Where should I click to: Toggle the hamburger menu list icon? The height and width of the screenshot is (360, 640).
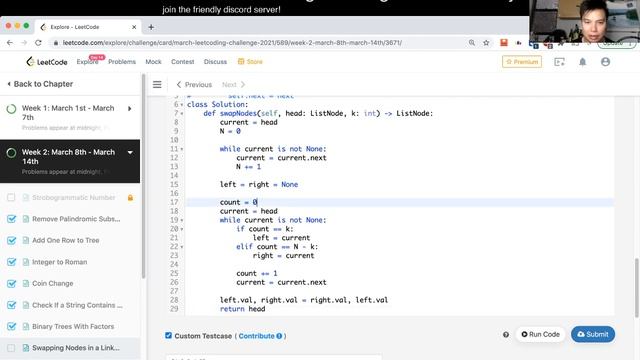[x=157, y=84]
